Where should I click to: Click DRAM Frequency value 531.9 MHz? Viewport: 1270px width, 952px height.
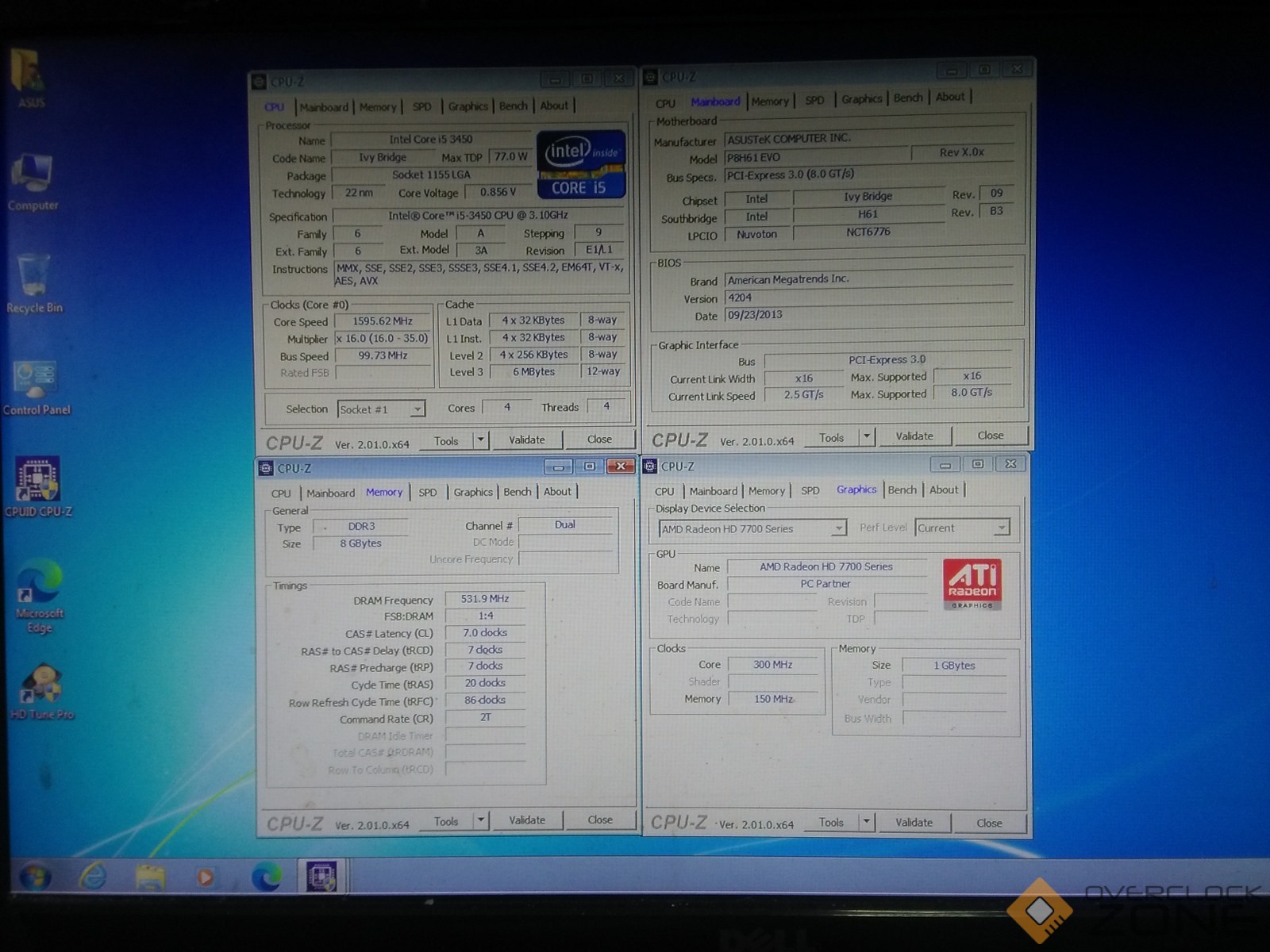pyautogui.click(x=485, y=599)
